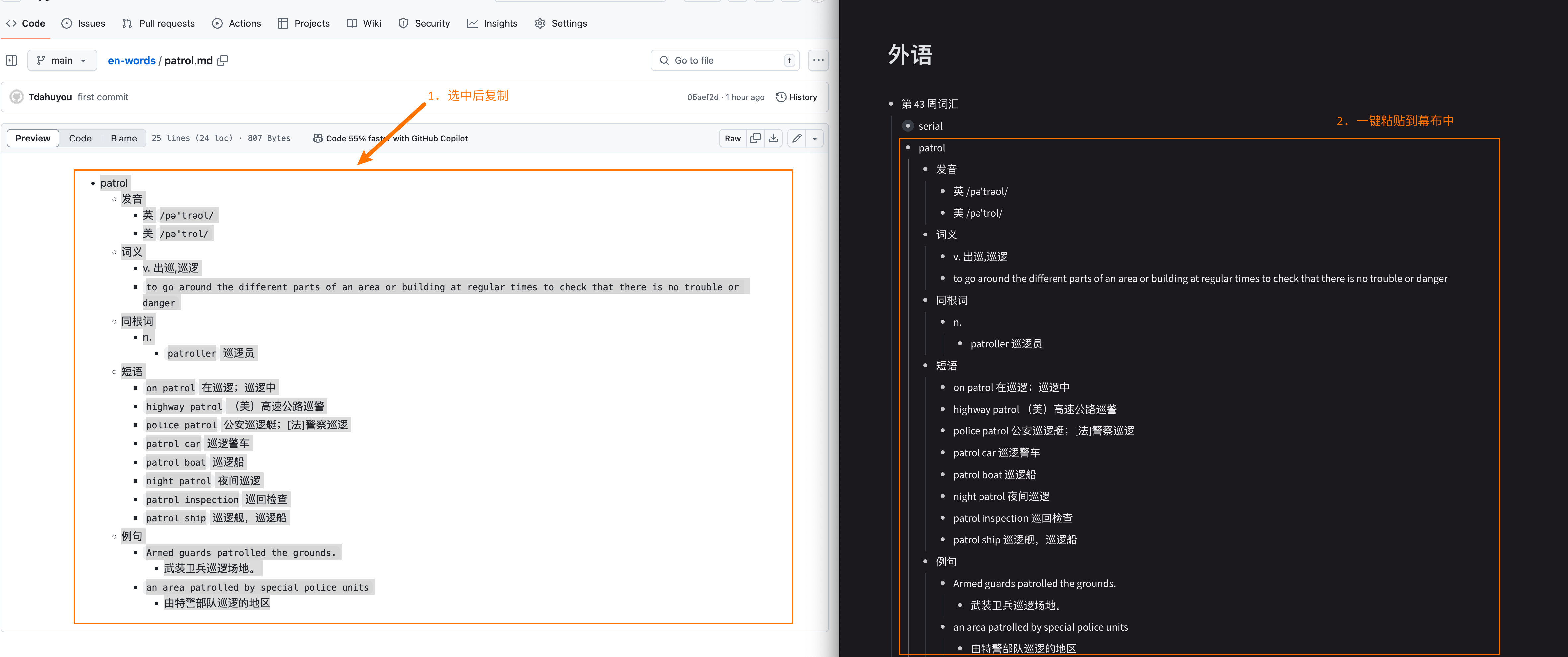
Task: Click 'highway patrol' phrase in GitHub preview
Action: (184, 406)
